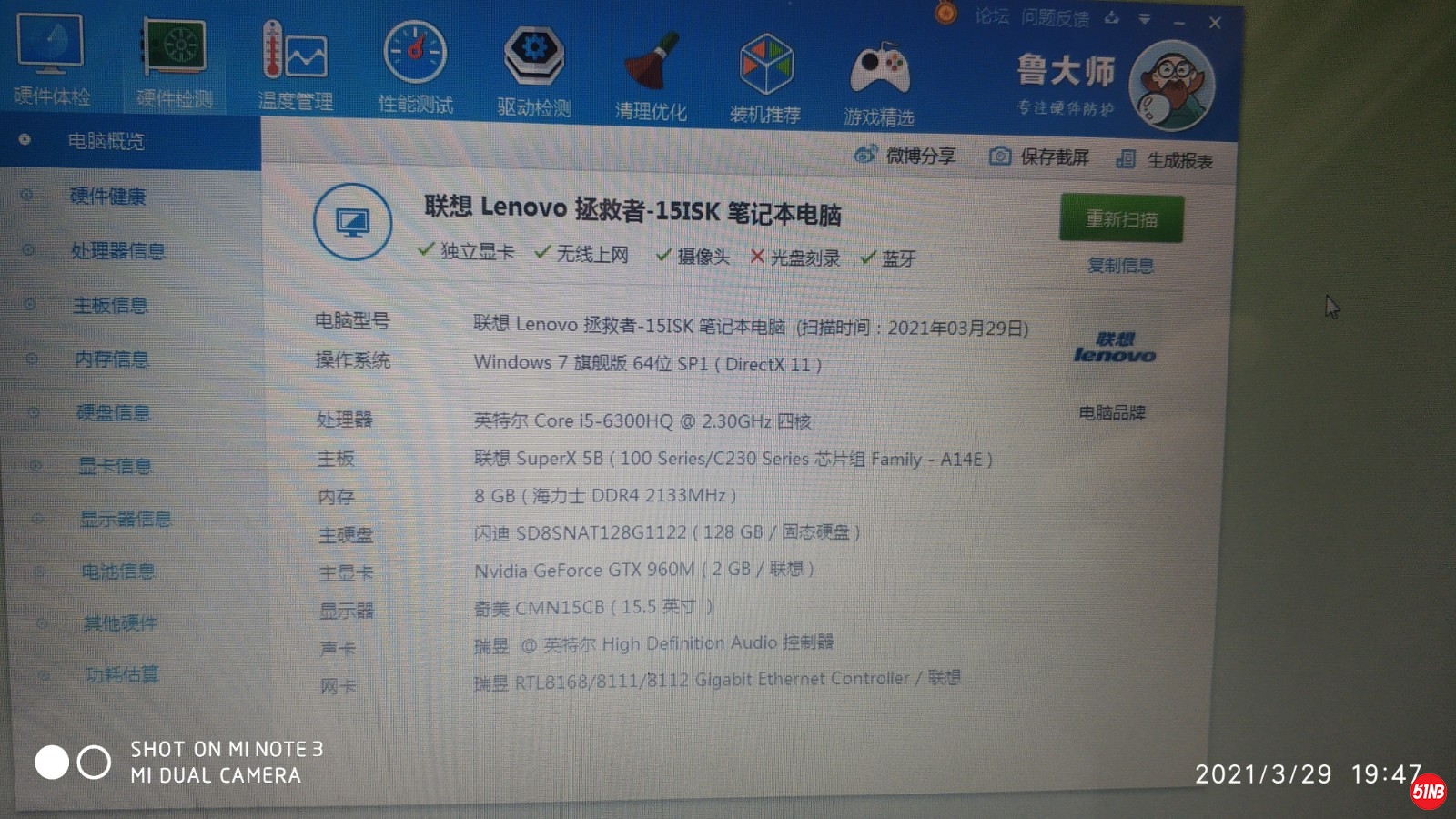Click the 联想 Lenovo 拯救者-15ISK heading
The width and height of the screenshot is (1456, 819).
632,210
